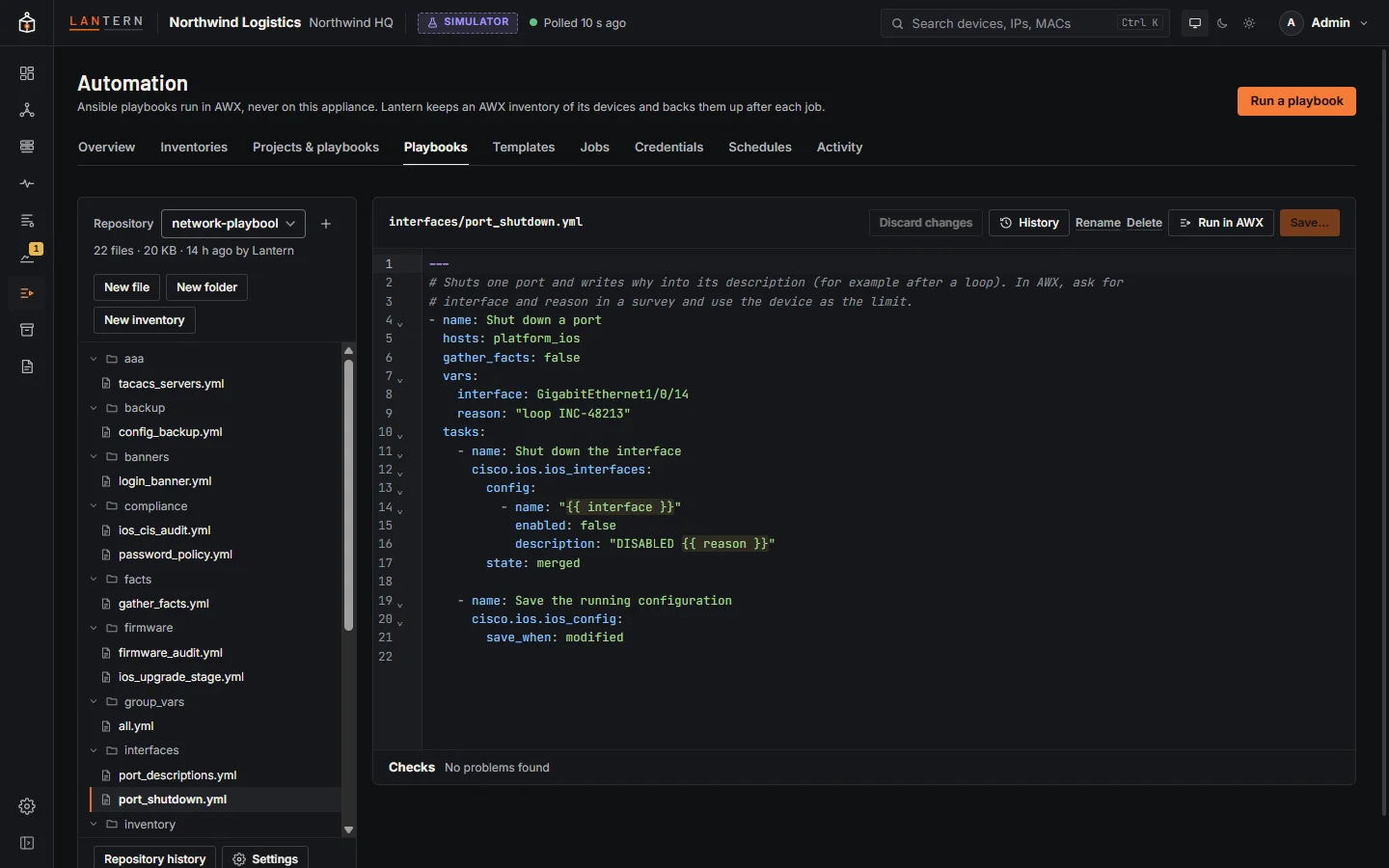Switch to the Templates tab

point(524,148)
